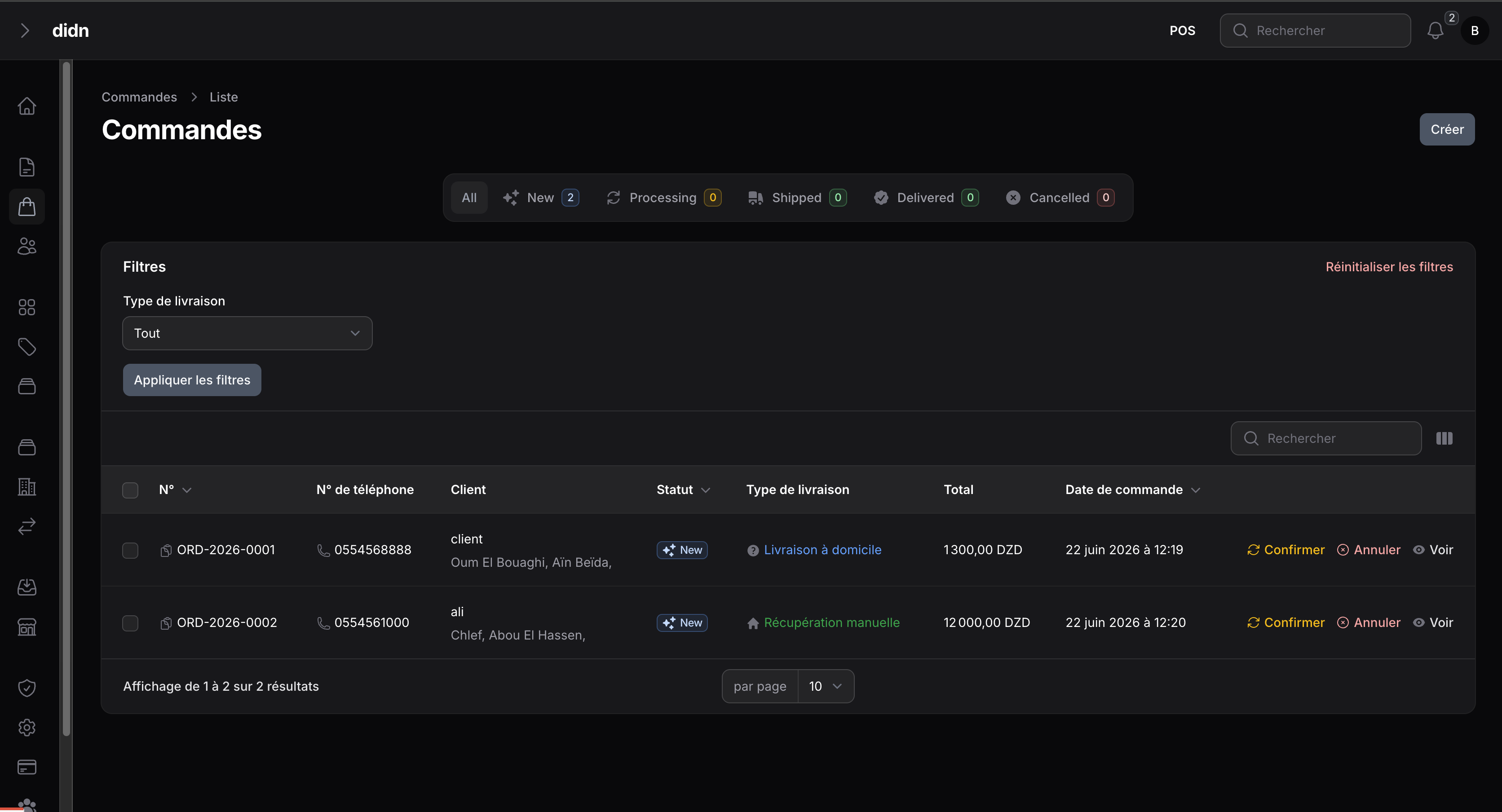
Task: Sort by Date de commande column
Action: point(1132,490)
